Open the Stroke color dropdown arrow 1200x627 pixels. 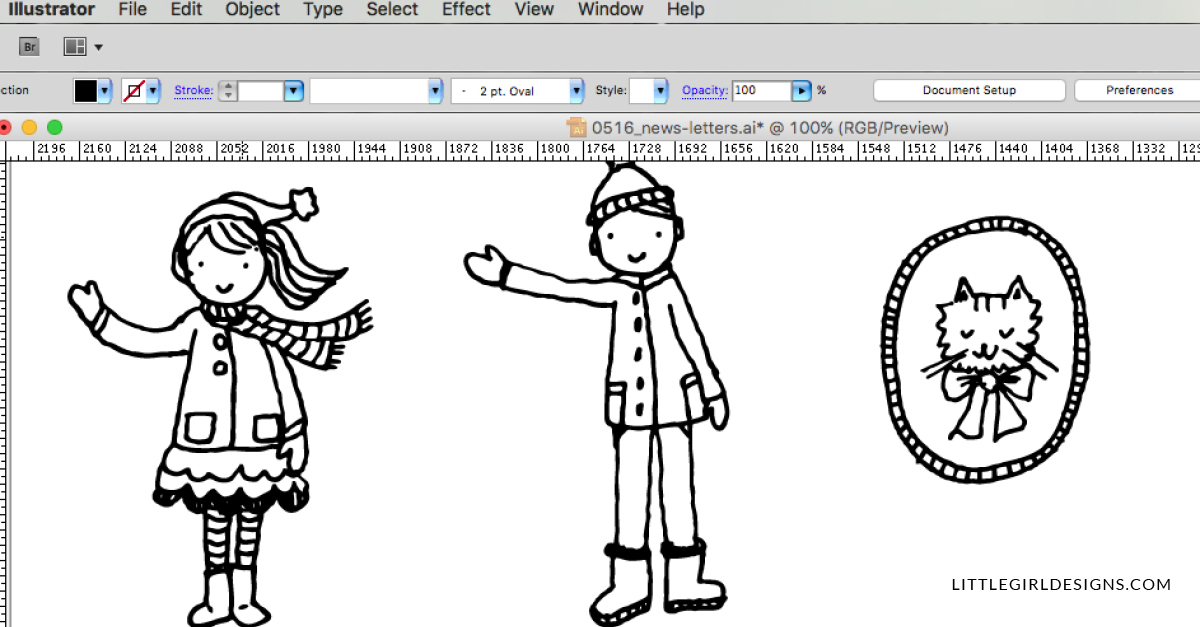(153, 91)
